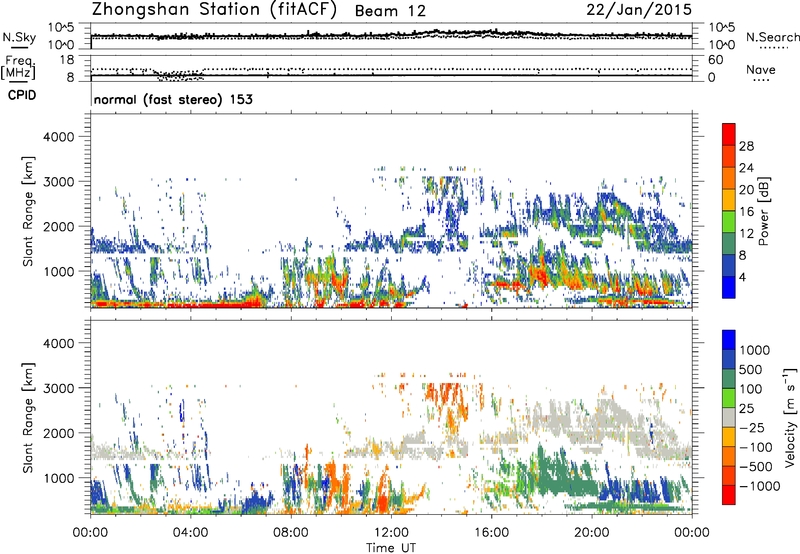
Task: Click the Time UT axis label
Action: click(391, 547)
